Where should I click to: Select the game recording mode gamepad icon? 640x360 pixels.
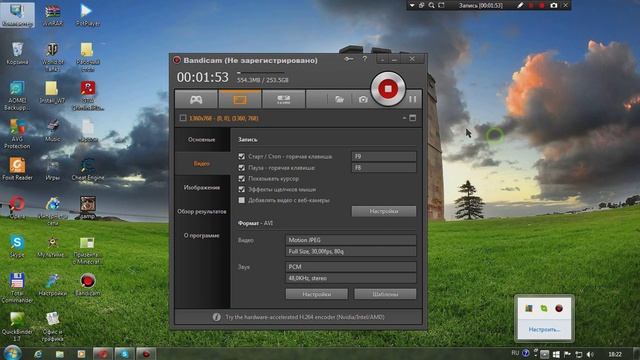click(x=196, y=99)
